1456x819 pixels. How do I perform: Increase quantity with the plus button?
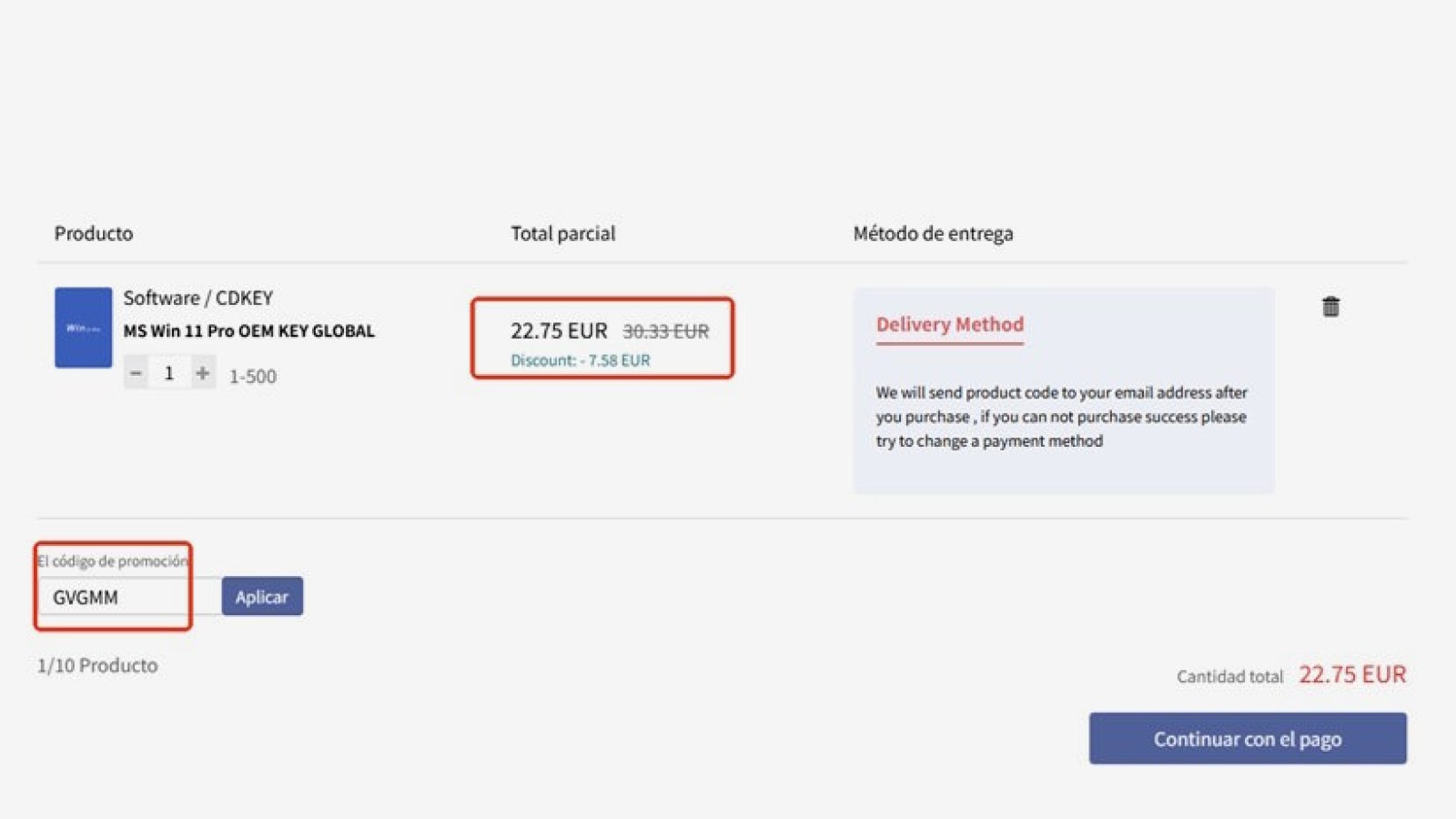click(203, 373)
